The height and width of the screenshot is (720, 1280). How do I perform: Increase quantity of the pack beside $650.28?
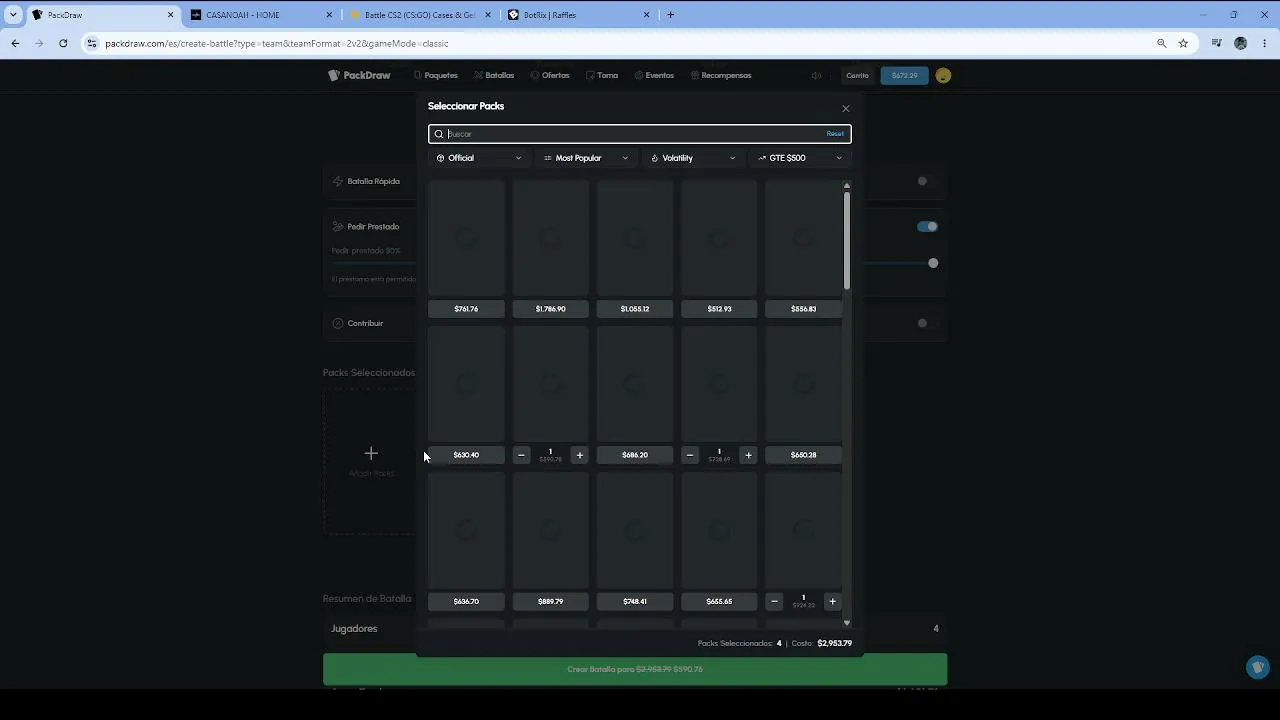click(x=748, y=455)
